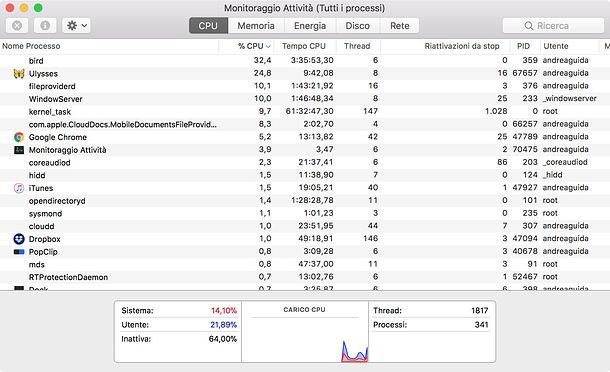The width and height of the screenshot is (610, 372).
Task: Sort by Riattivazioni da stop column
Action: coord(445,46)
